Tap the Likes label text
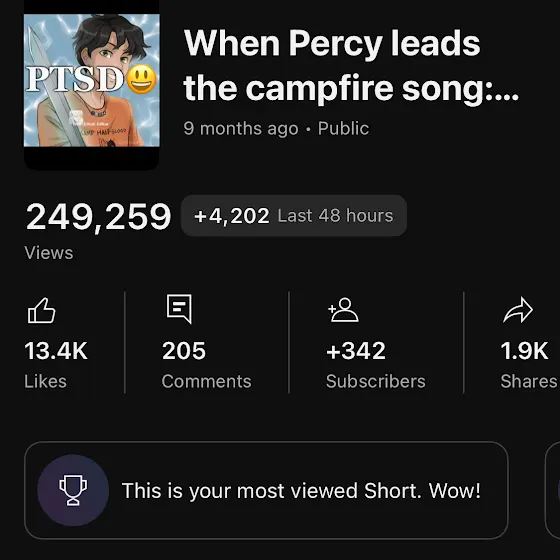 (45, 381)
